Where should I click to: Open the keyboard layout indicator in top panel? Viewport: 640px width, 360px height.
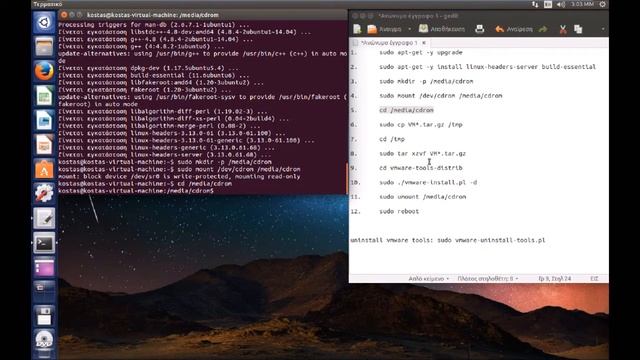[548, 4]
